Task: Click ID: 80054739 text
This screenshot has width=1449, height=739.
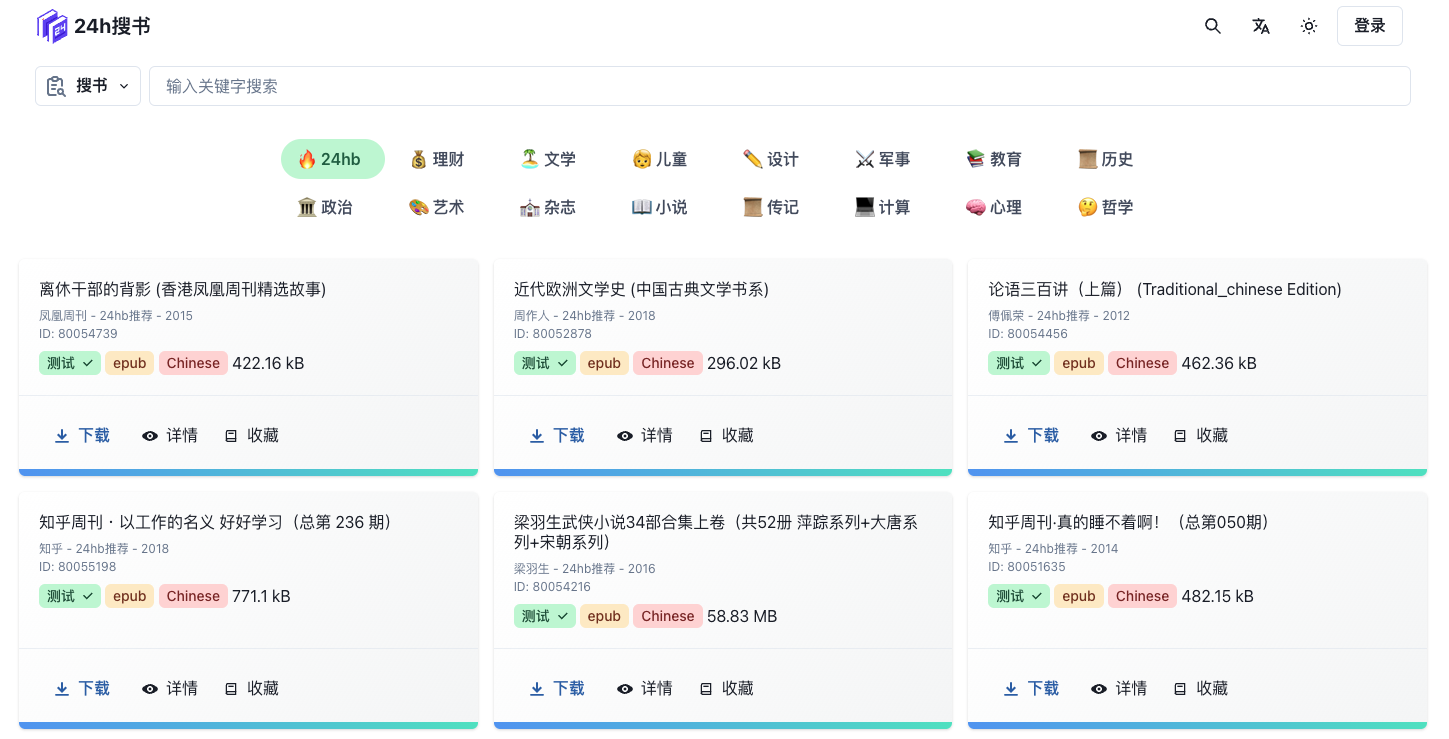Action: (78, 334)
